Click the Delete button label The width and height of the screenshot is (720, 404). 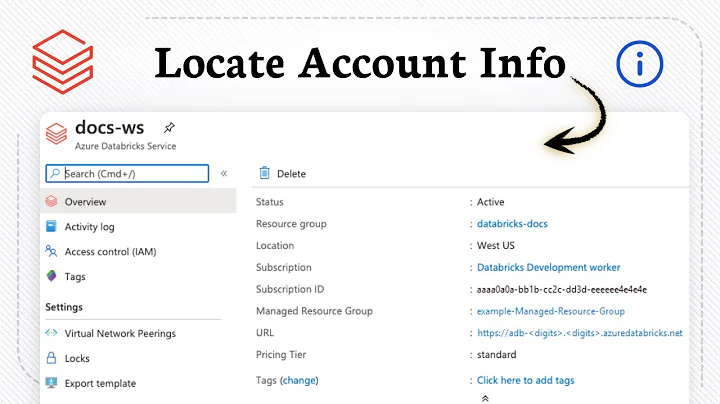click(x=291, y=174)
